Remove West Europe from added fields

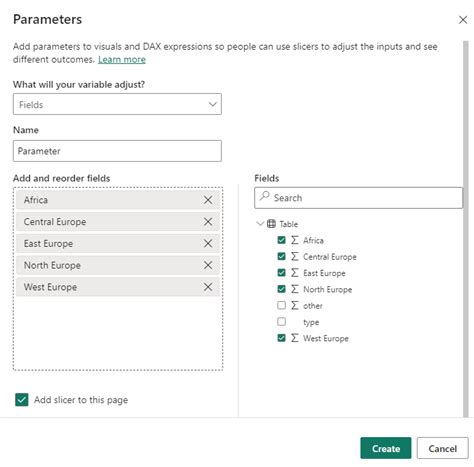[x=208, y=287]
